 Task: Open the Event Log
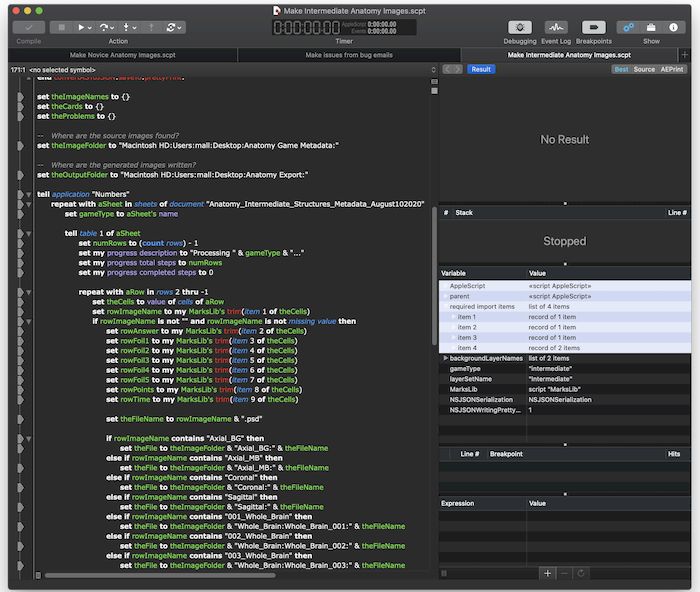[x=556, y=27]
